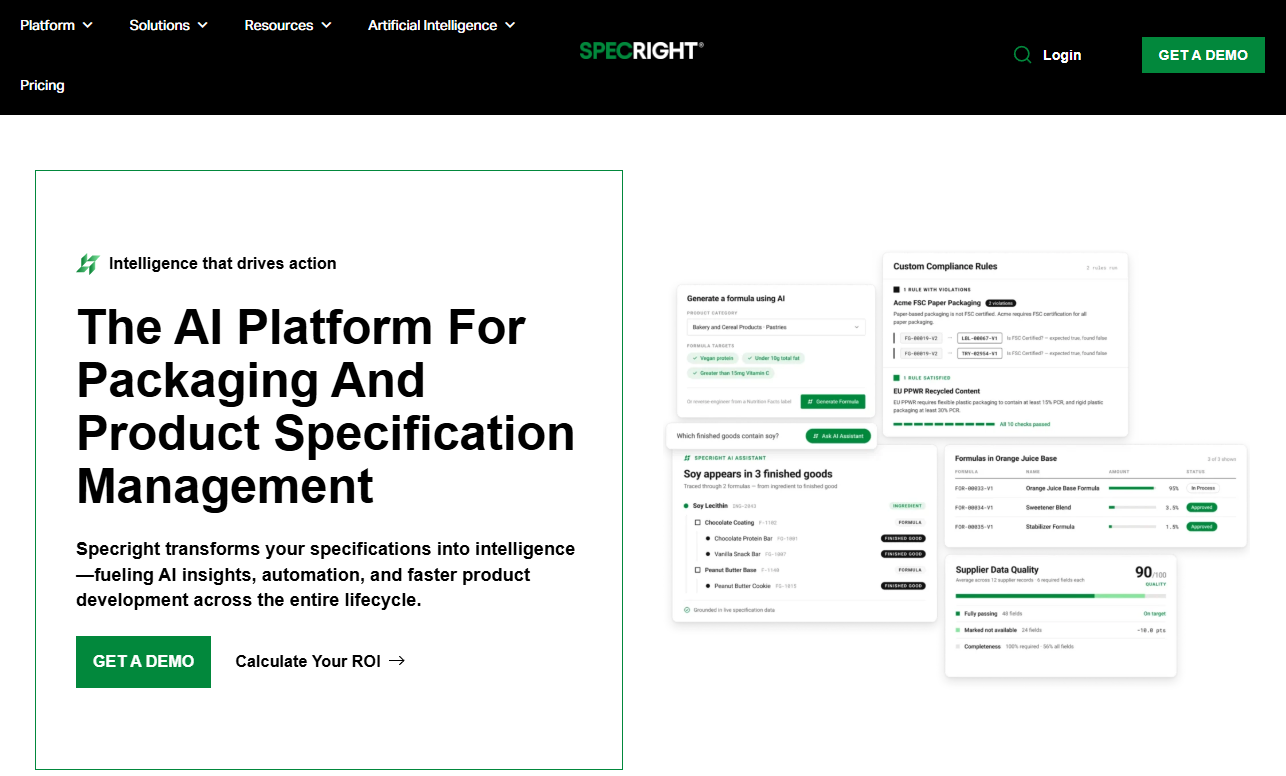
Task: Toggle the Peanut Butter Base checkbox
Action: [x=698, y=570]
